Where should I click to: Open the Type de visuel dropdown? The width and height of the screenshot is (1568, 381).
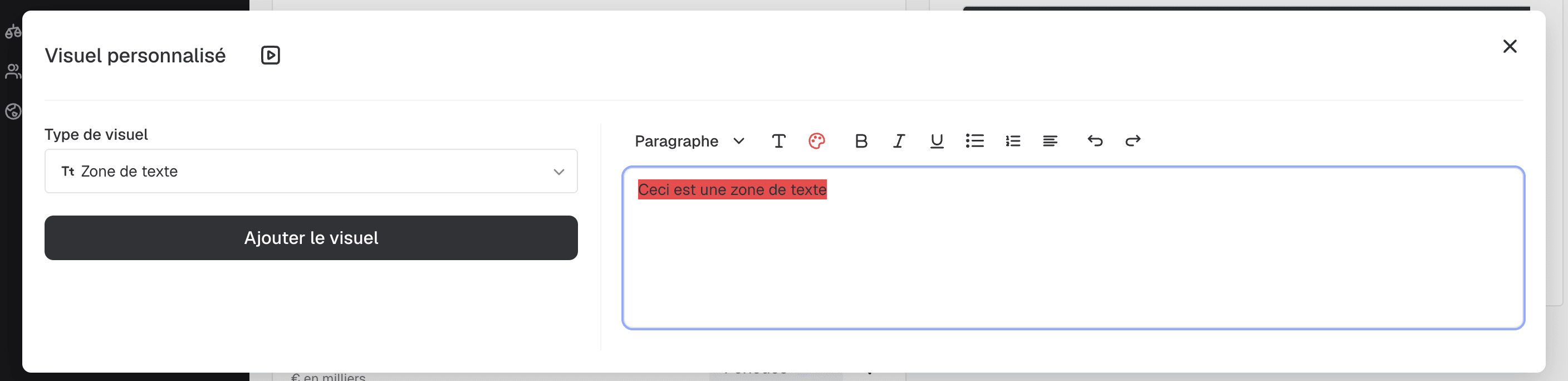[311, 171]
